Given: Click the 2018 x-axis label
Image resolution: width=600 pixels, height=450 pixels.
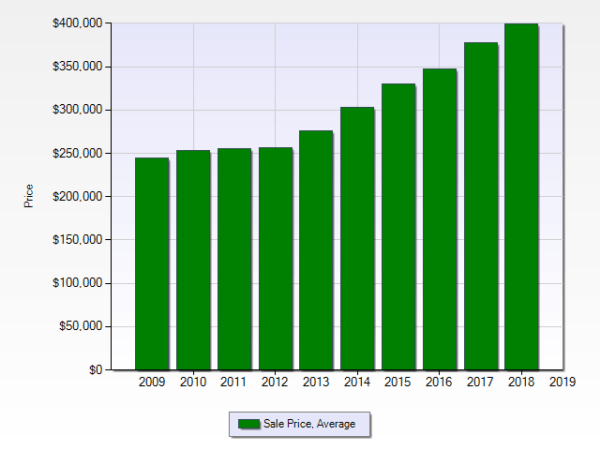Looking at the screenshot, I should [521, 382].
